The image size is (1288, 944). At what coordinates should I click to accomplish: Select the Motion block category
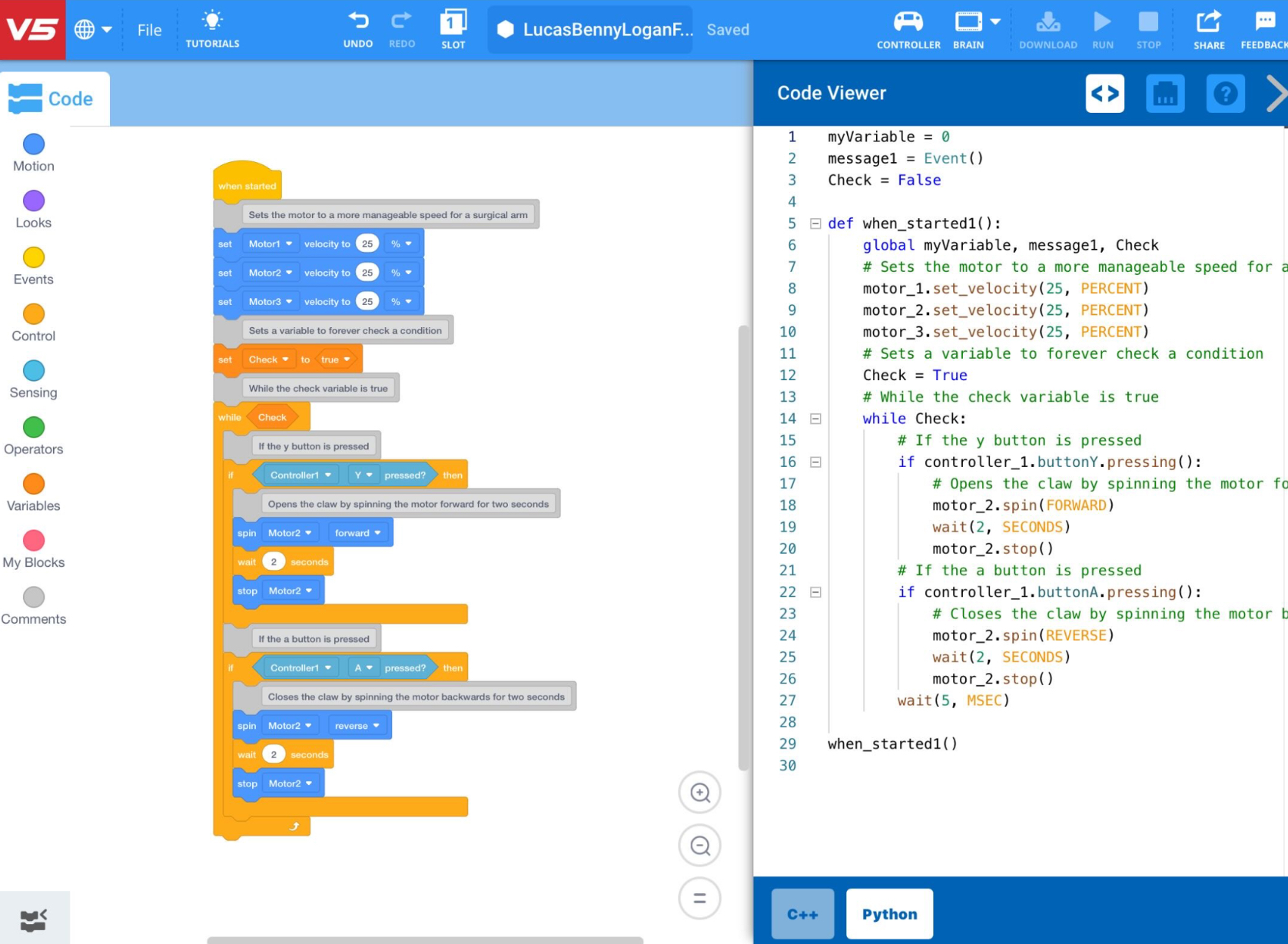pyautogui.click(x=34, y=153)
